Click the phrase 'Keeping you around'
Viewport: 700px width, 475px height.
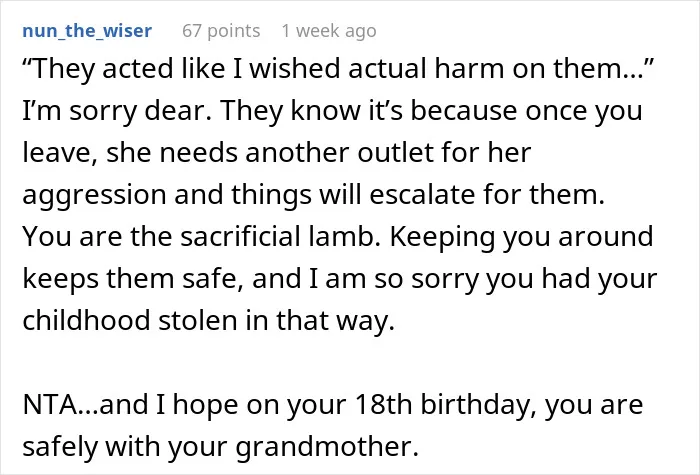tap(521, 237)
